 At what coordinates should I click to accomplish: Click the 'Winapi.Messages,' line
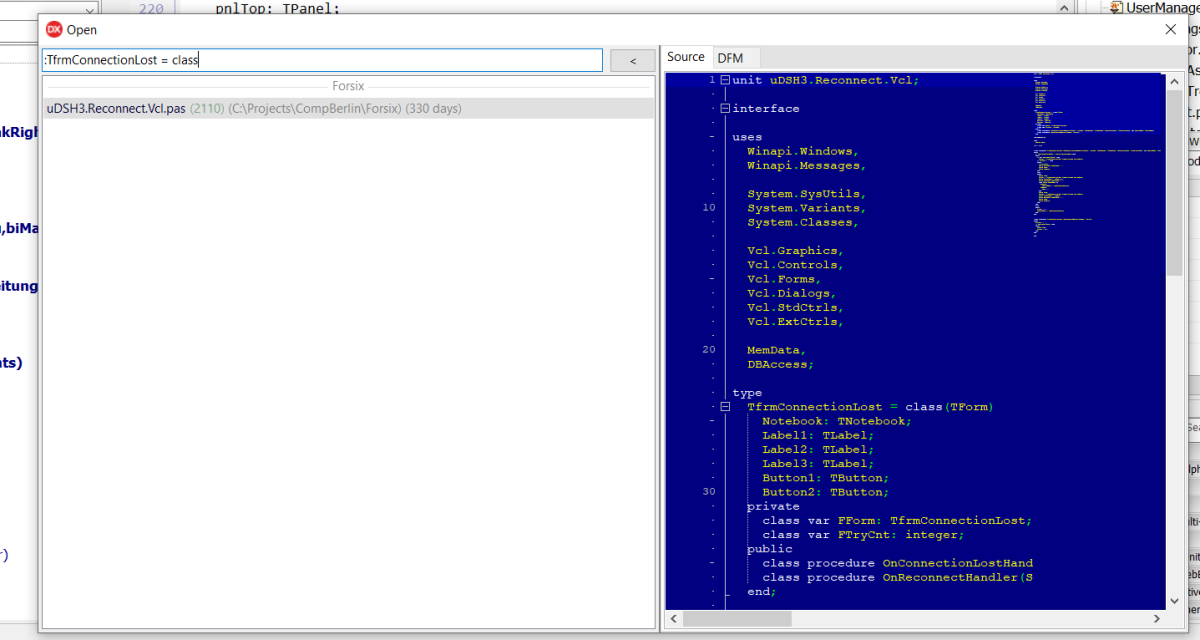(x=807, y=165)
